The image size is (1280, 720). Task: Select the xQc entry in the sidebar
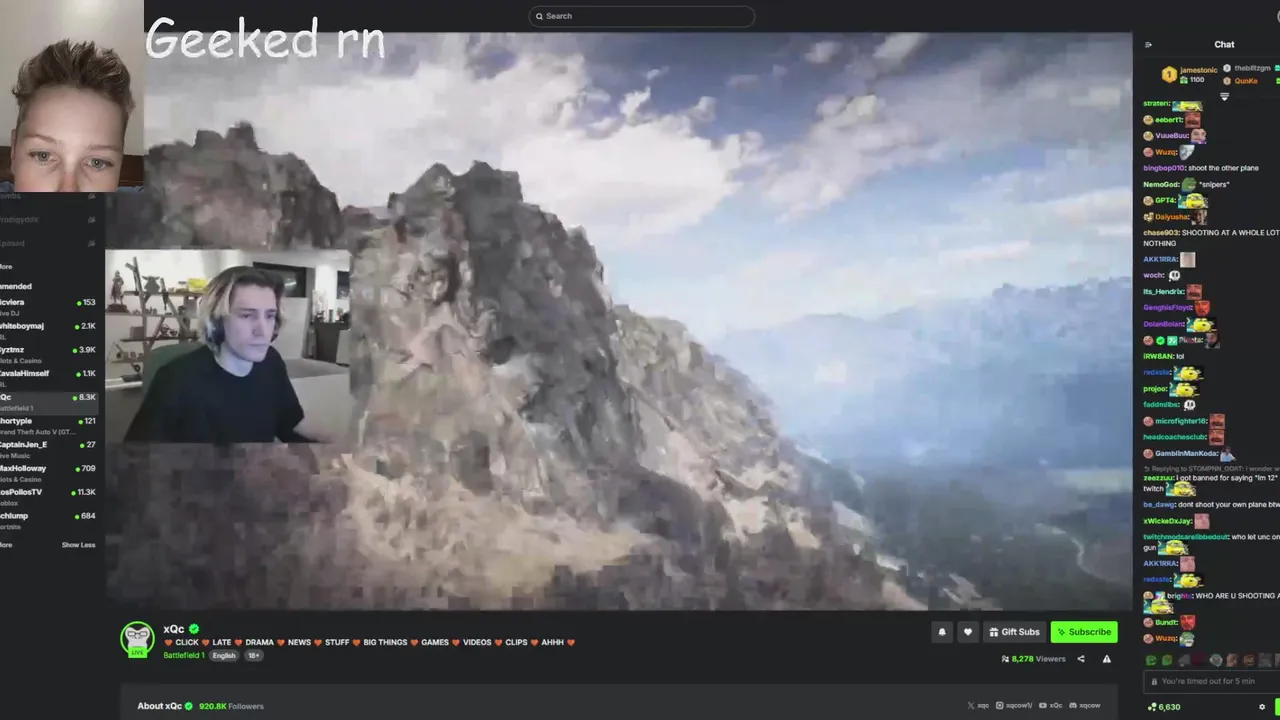48,402
